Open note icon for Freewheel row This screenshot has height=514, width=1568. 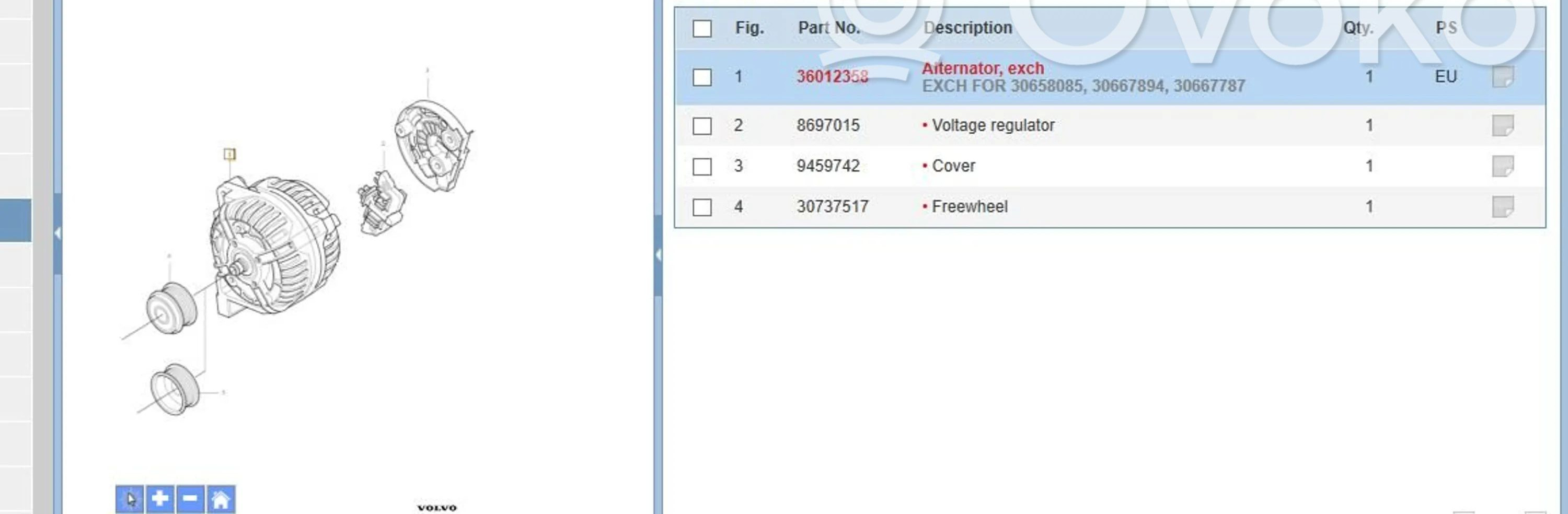pyautogui.click(x=1502, y=207)
